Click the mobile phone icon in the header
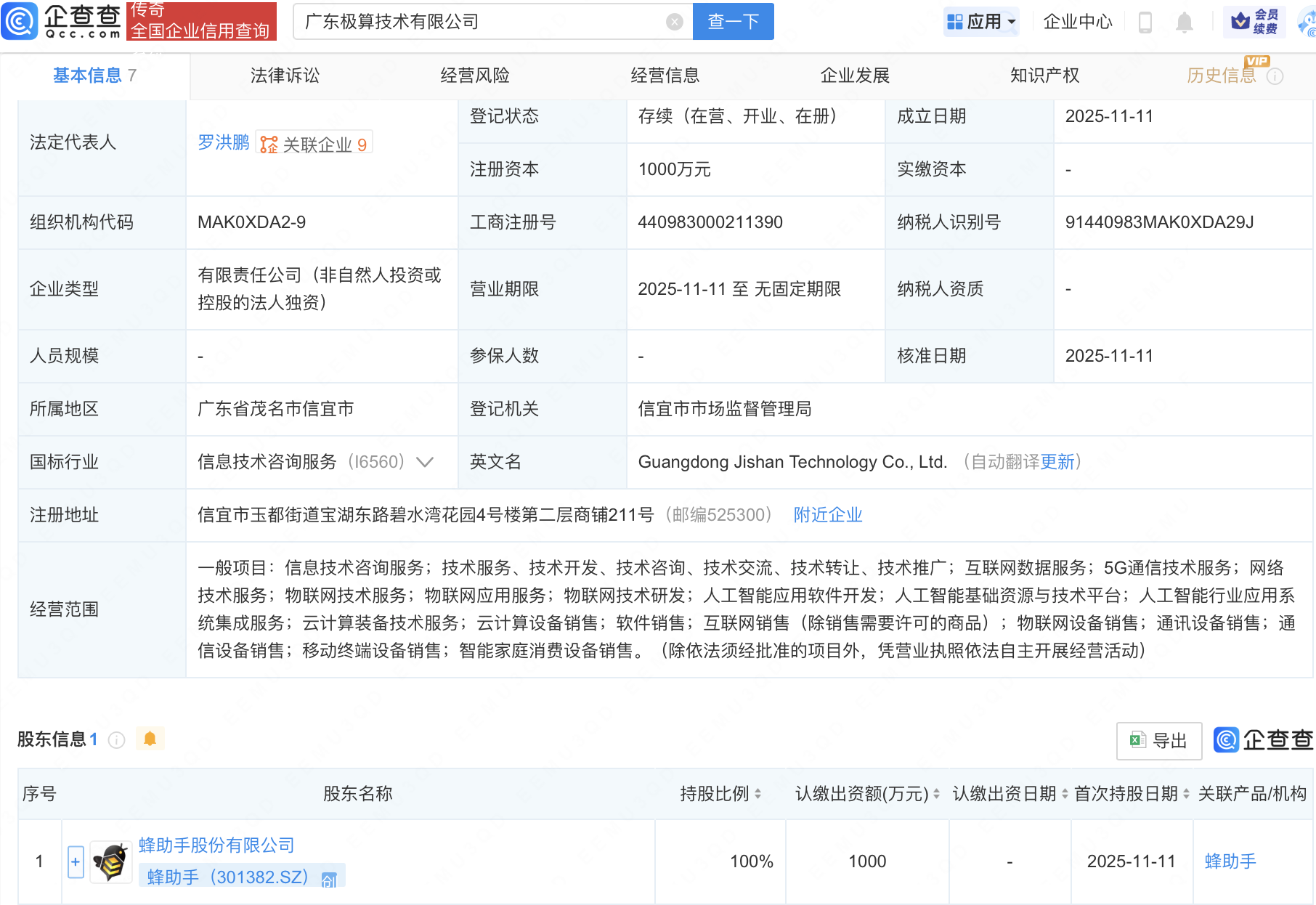Image resolution: width=1316 pixels, height=905 pixels. coord(1147,21)
